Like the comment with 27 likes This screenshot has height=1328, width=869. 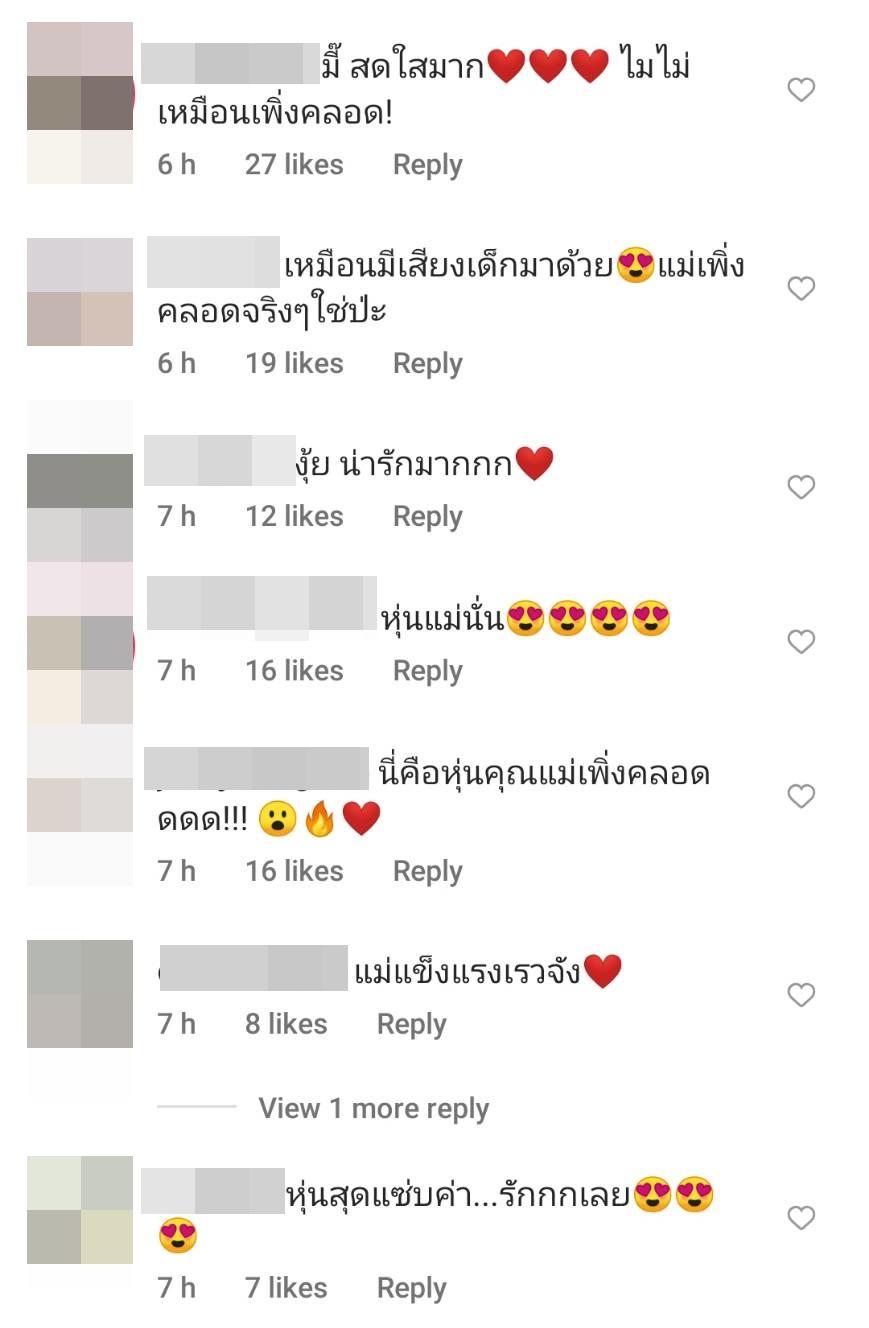[x=801, y=90]
